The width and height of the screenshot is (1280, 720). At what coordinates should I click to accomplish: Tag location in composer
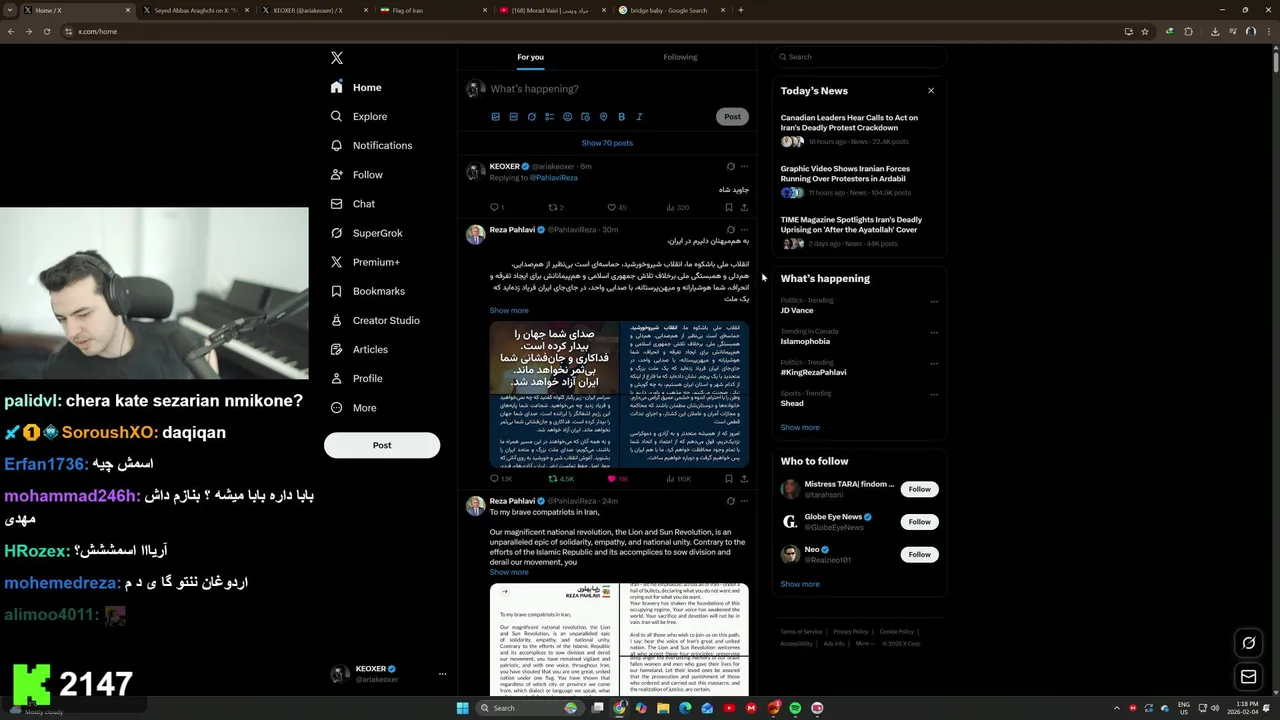tap(603, 117)
